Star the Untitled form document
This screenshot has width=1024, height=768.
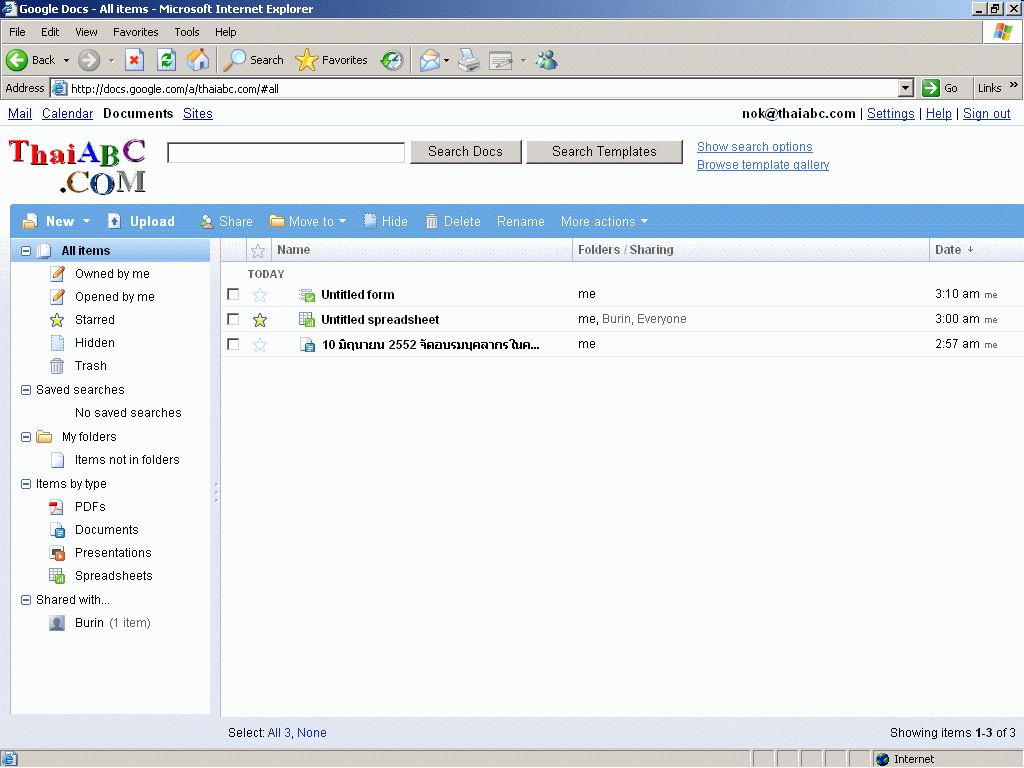(x=260, y=295)
